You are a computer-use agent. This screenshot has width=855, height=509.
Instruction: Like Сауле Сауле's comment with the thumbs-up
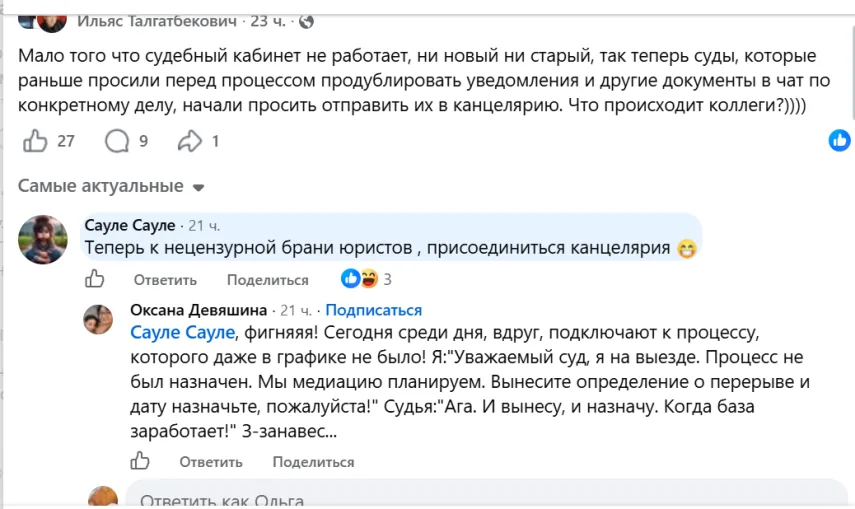(x=95, y=279)
